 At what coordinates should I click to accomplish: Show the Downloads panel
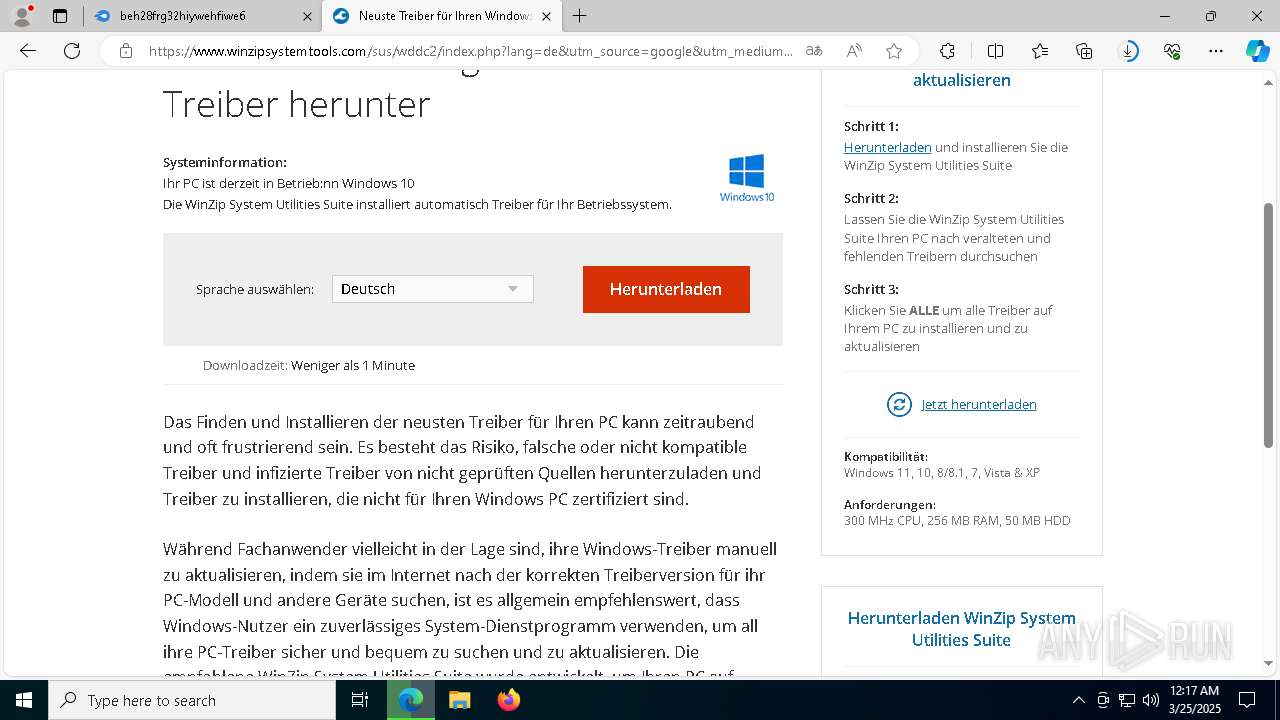coord(1129,51)
